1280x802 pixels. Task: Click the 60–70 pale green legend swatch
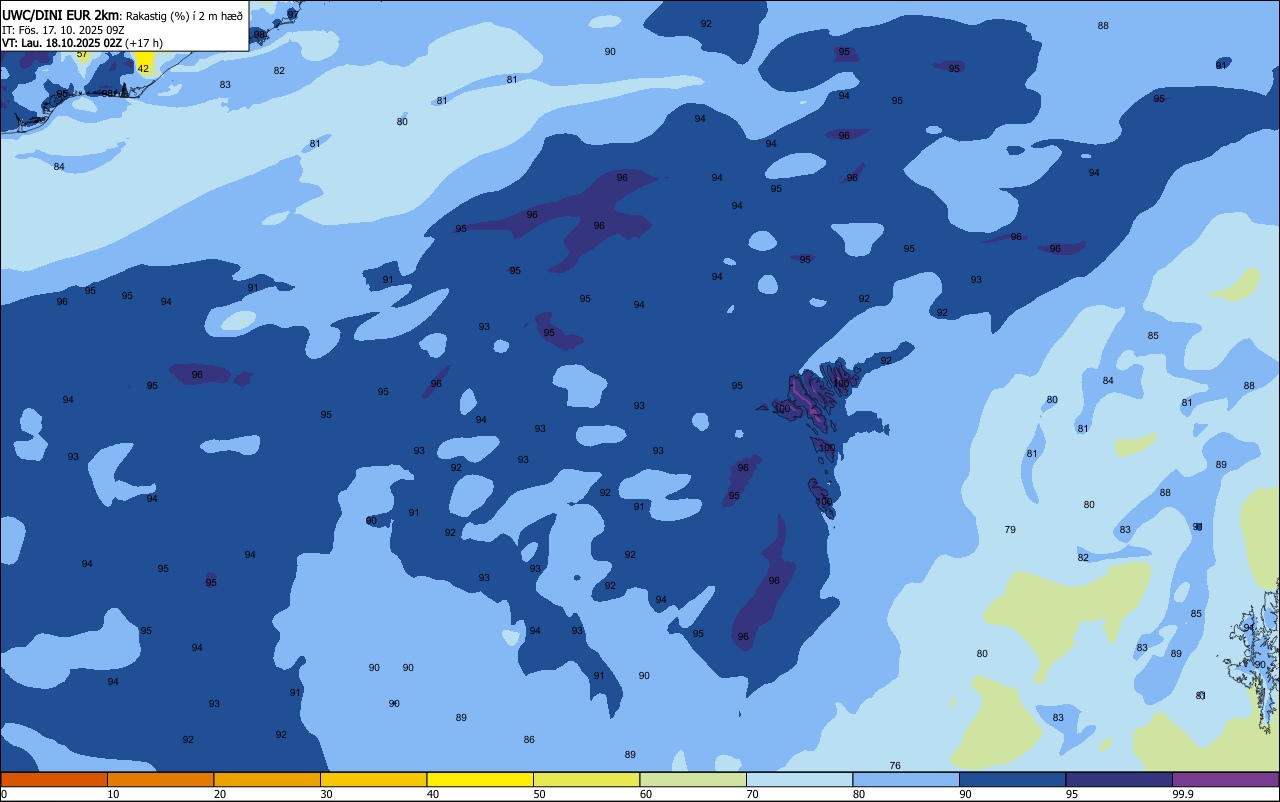[x=693, y=779]
